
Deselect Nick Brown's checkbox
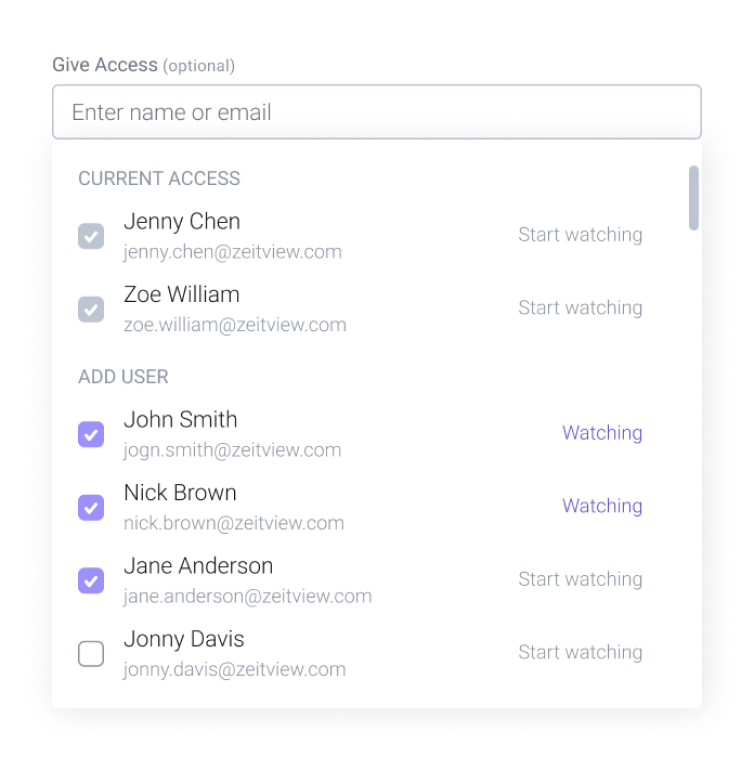point(91,507)
